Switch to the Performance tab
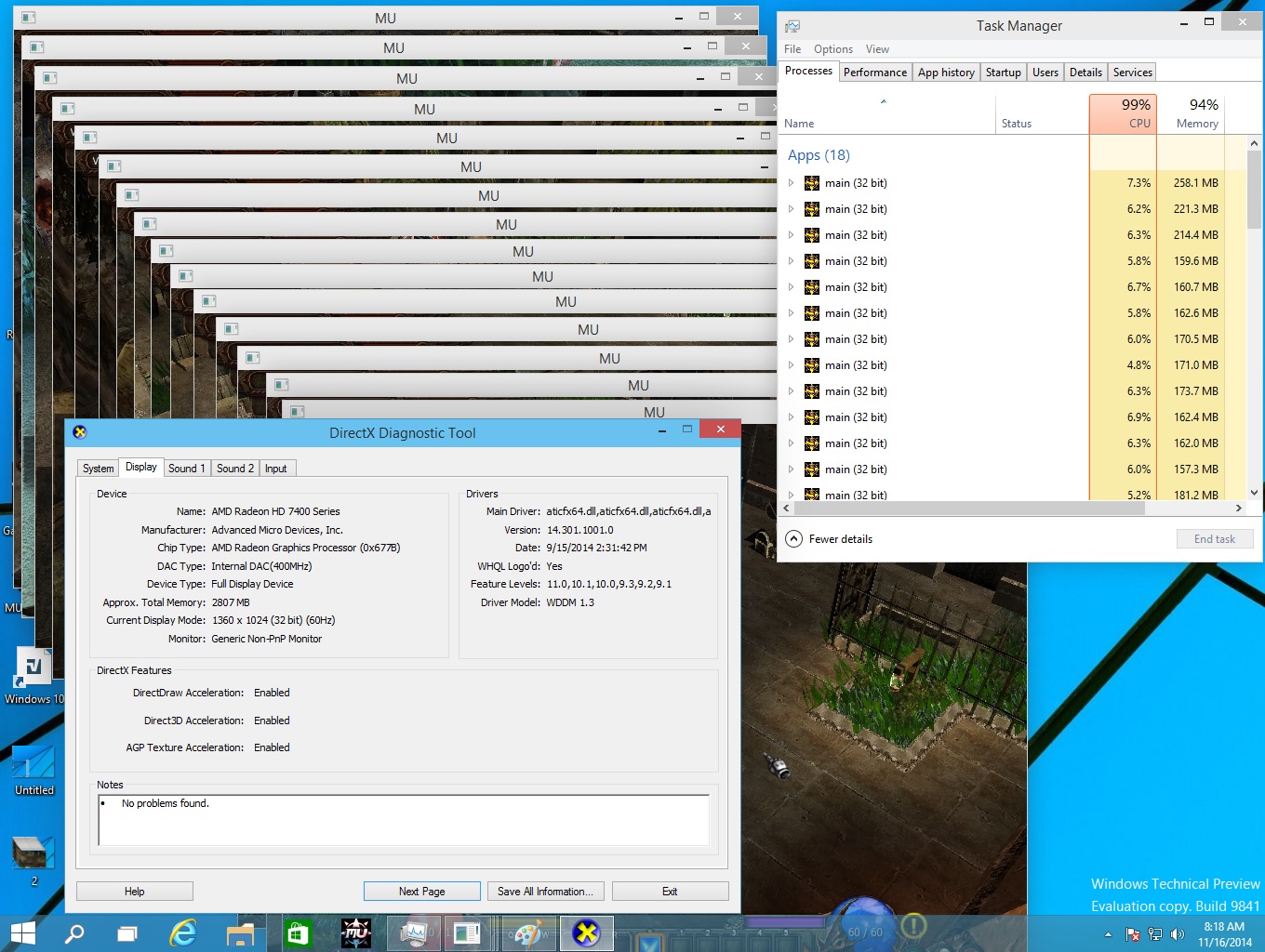The image size is (1265, 952). click(875, 73)
